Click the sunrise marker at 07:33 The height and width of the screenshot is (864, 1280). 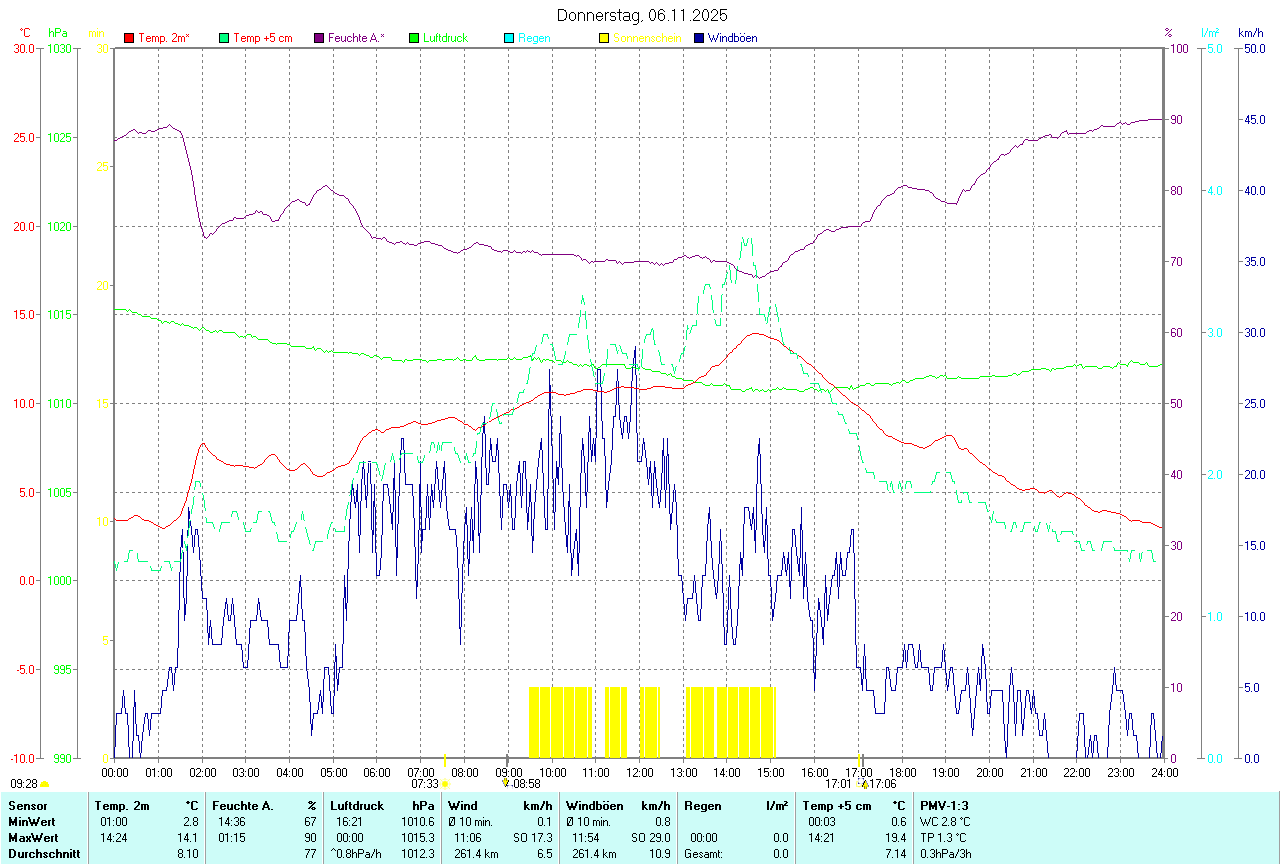(x=444, y=784)
